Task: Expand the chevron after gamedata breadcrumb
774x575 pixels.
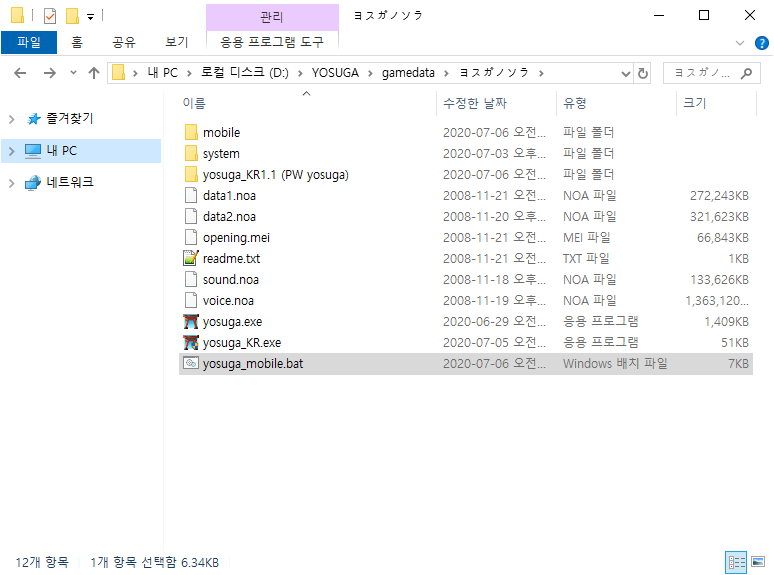Action: 446,74
